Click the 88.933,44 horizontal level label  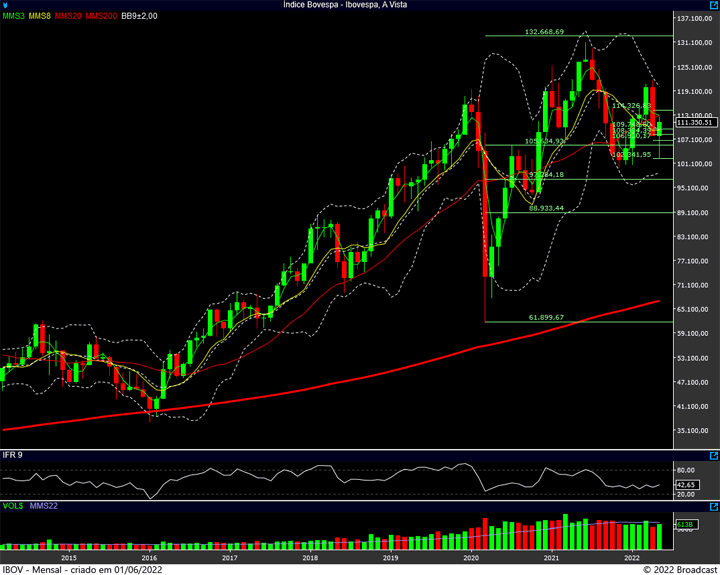[x=546, y=208]
